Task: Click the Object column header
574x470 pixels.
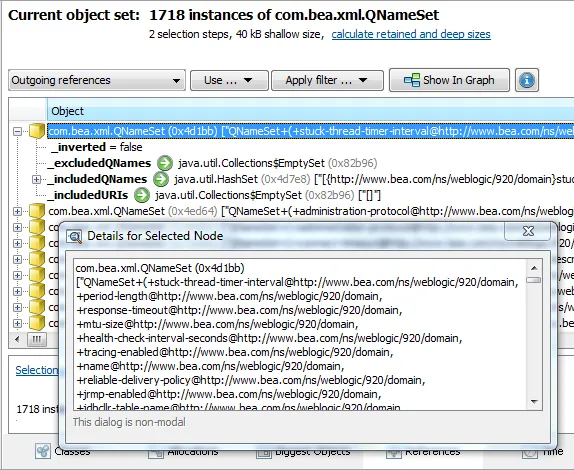Action: [310, 111]
